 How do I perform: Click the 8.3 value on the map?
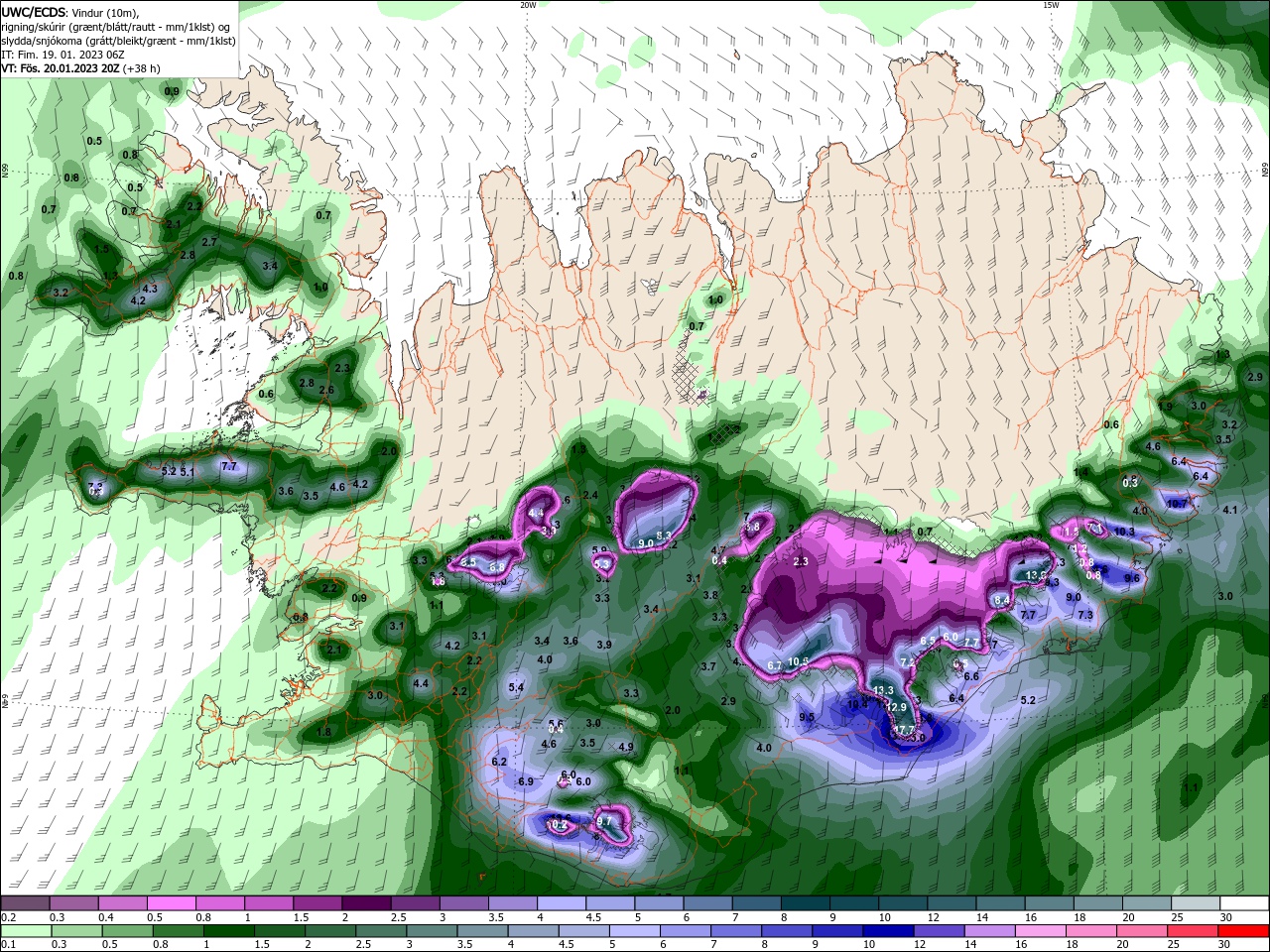(x=665, y=535)
